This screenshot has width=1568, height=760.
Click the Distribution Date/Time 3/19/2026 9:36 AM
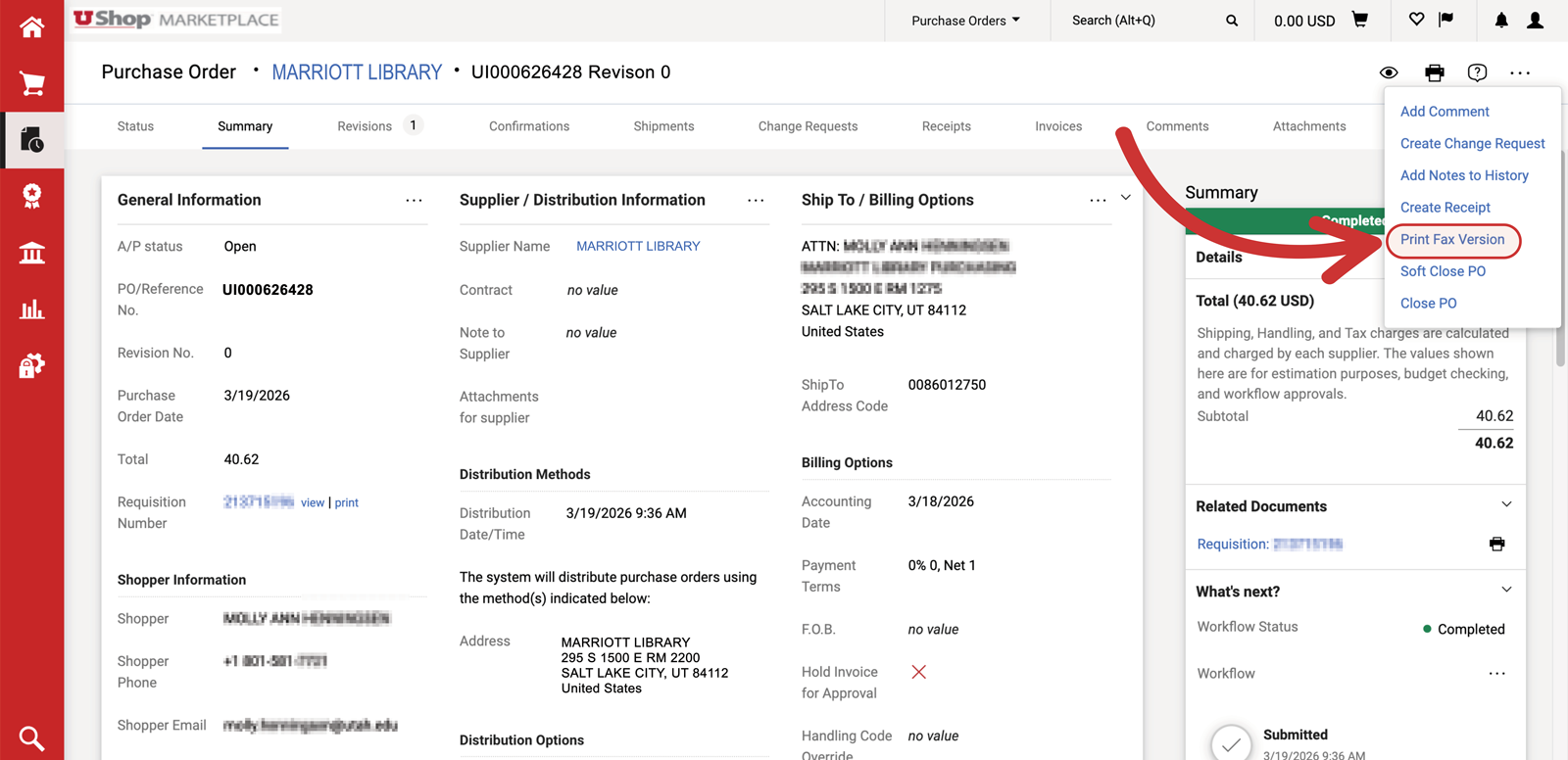626,513
